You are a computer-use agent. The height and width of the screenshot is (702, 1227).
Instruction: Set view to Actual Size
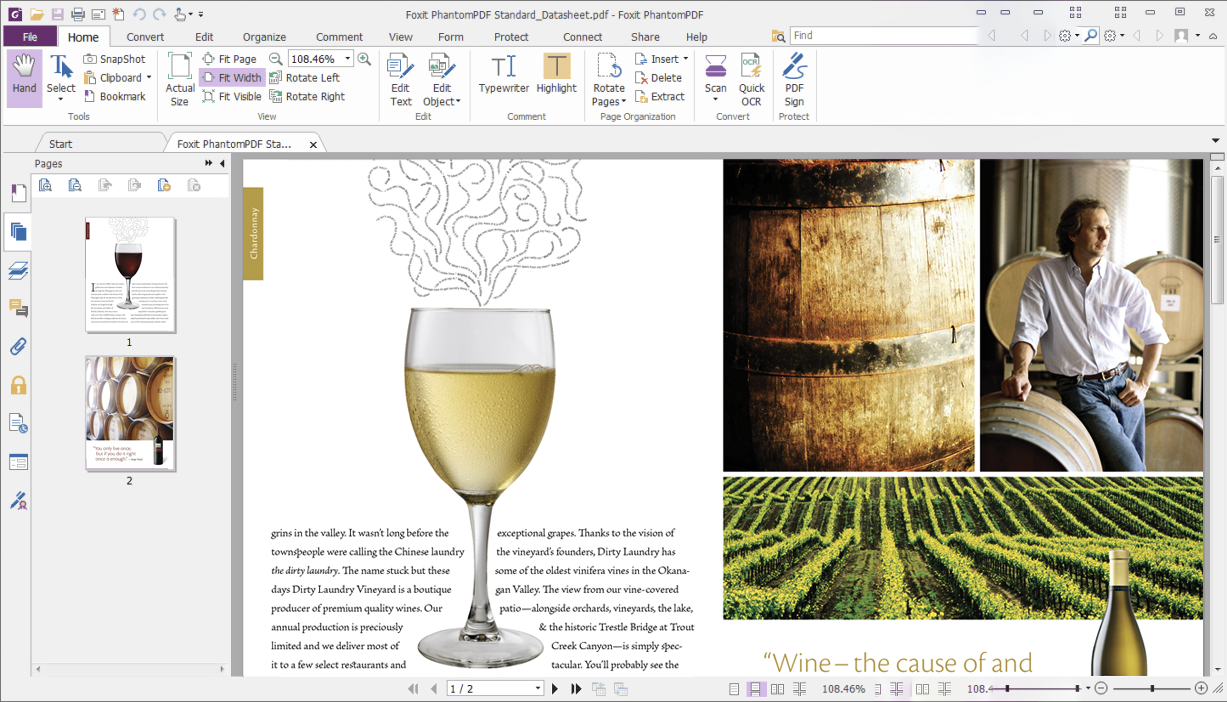pos(180,79)
